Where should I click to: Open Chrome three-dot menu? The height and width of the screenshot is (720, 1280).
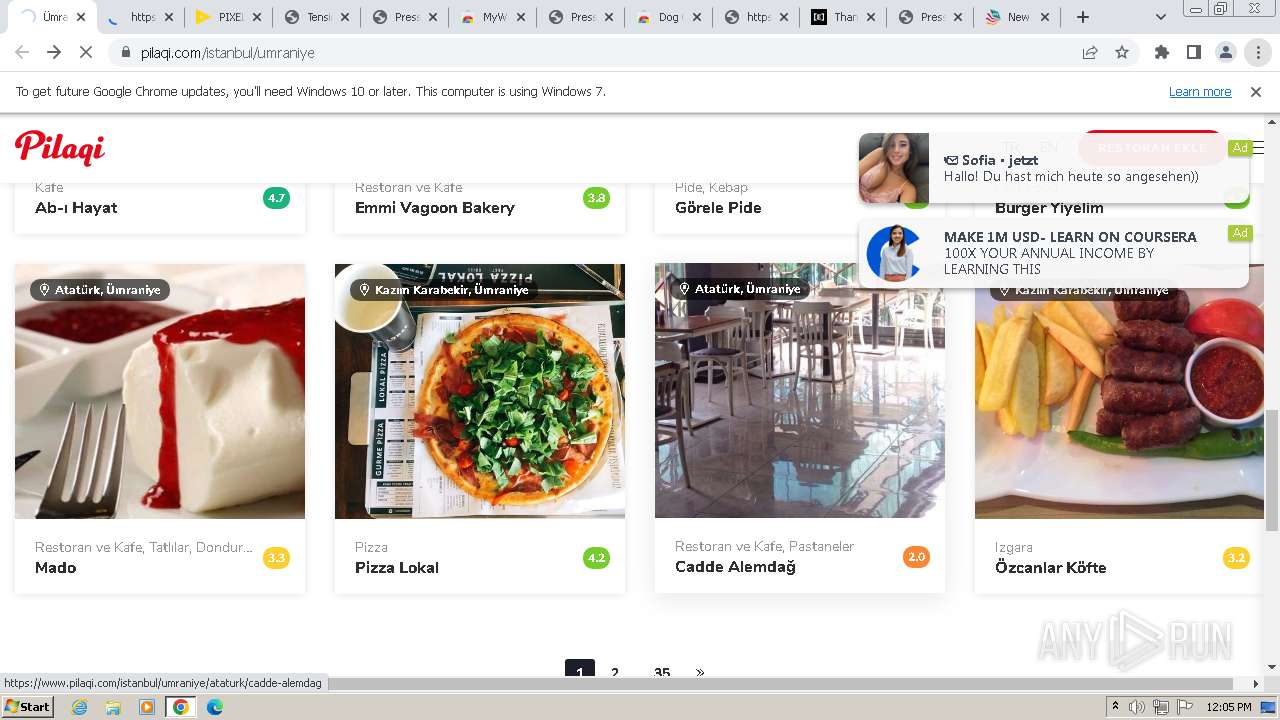pos(1258,52)
